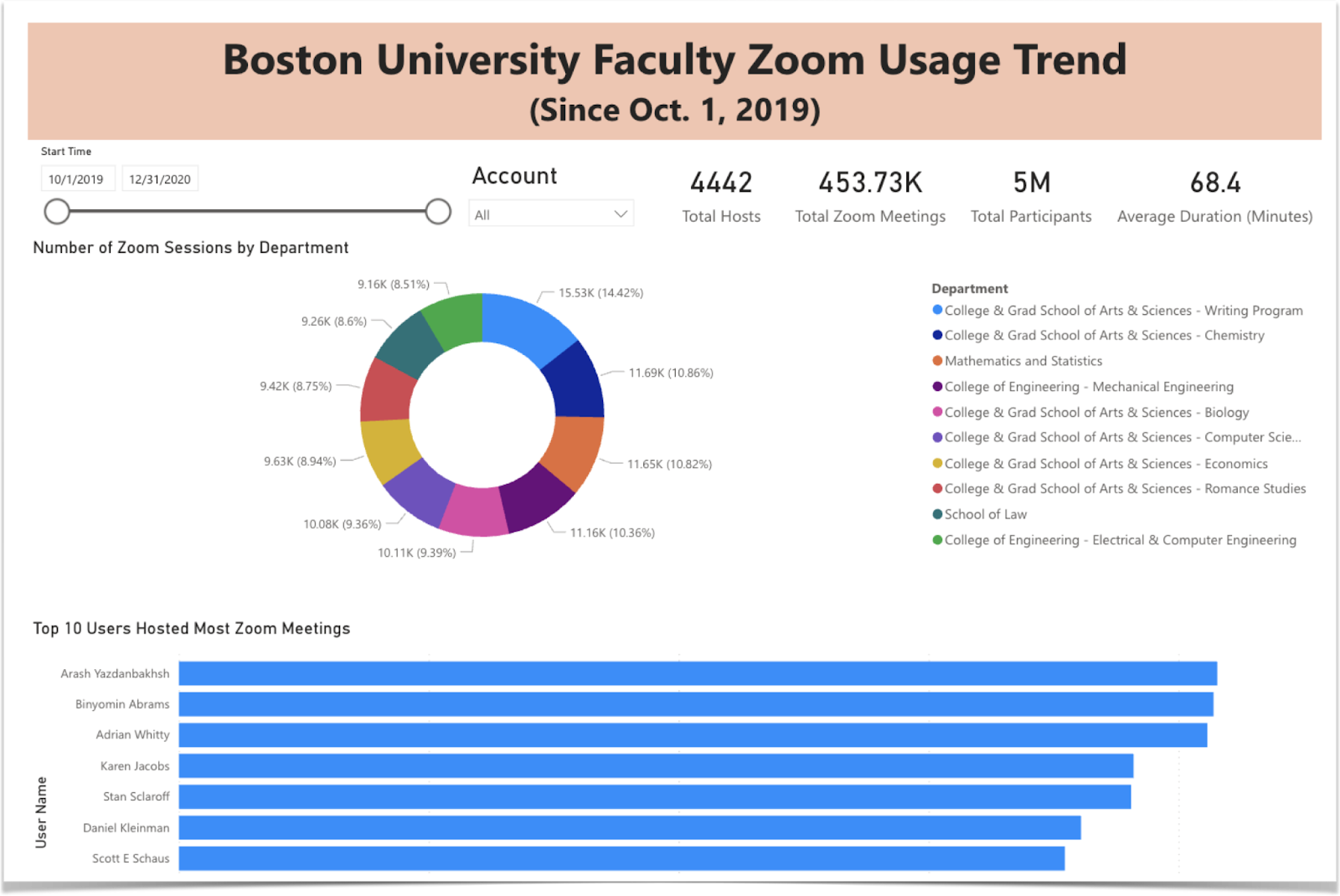1340x896 pixels.
Task: Select Economics legend color dot
Action: (937, 463)
